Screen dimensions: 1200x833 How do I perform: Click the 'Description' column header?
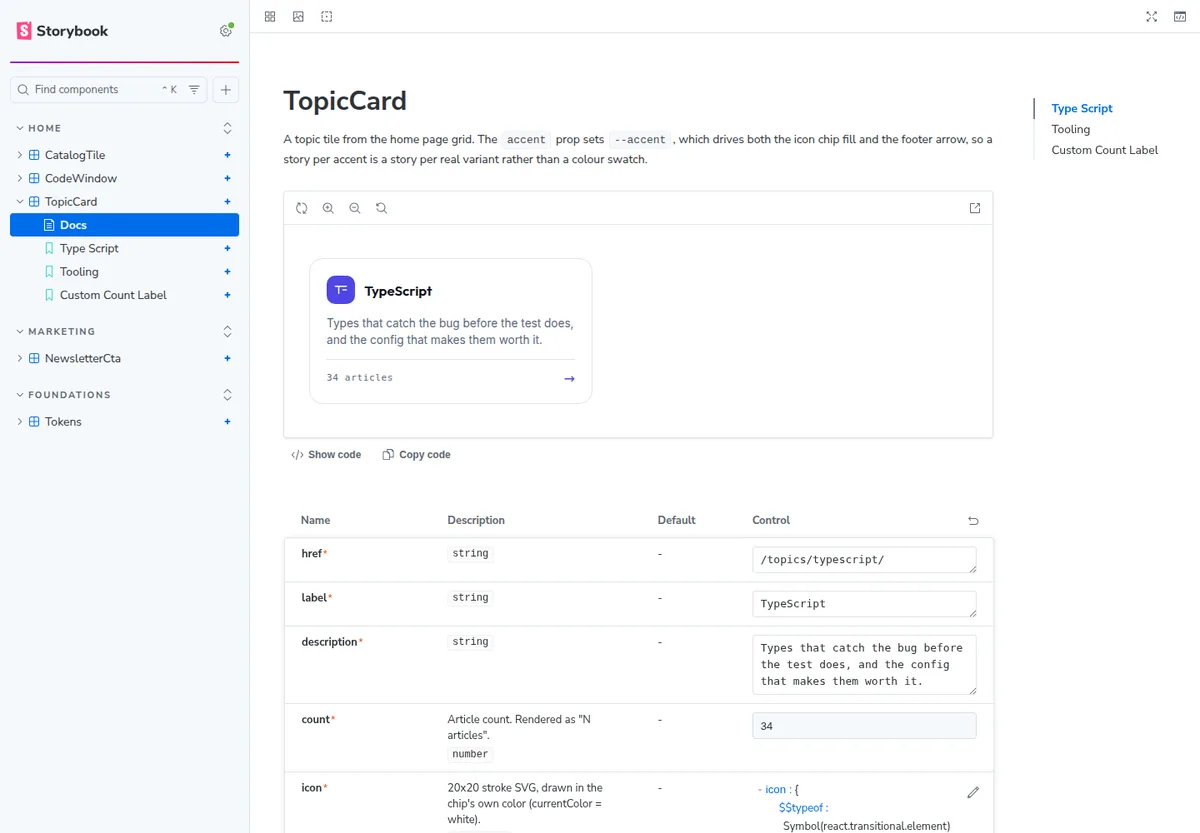pos(476,520)
